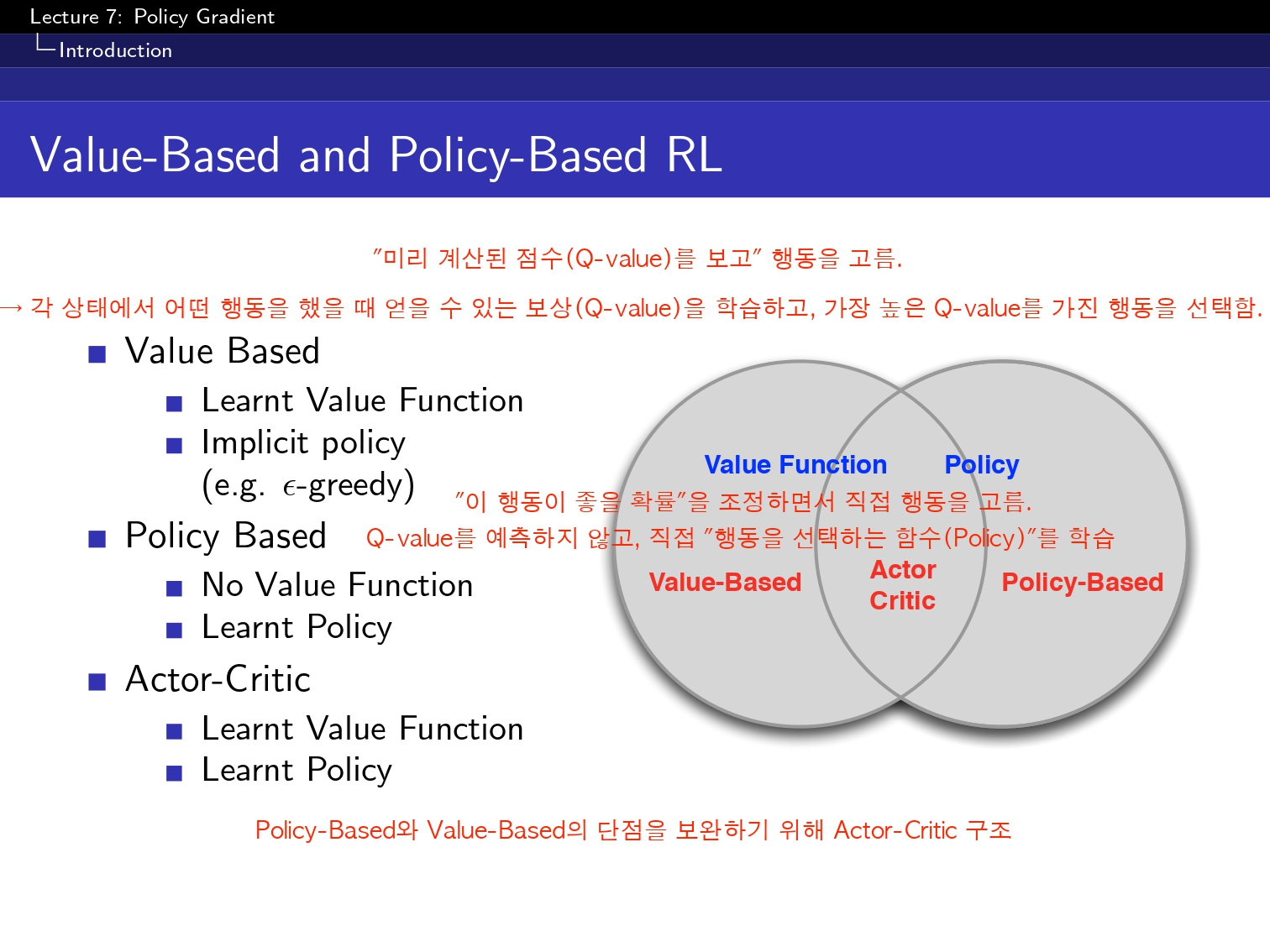The height and width of the screenshot is (952, 1270).
Task: Select the 'Introduction' section label
Action: click(x=115, y=50)
